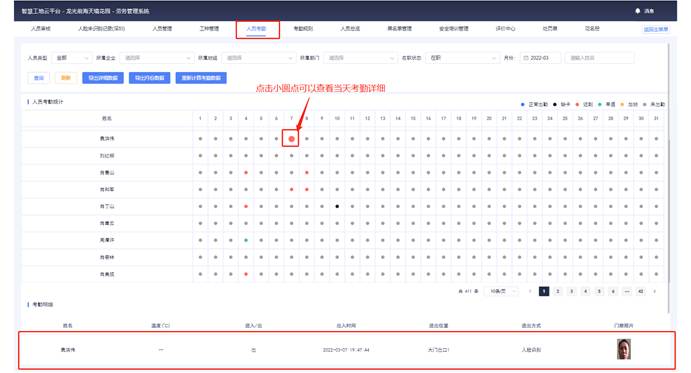Viewport: 691px width, 373px height.
Task: Go to page 2 in pagination
Action: [558, 291]
